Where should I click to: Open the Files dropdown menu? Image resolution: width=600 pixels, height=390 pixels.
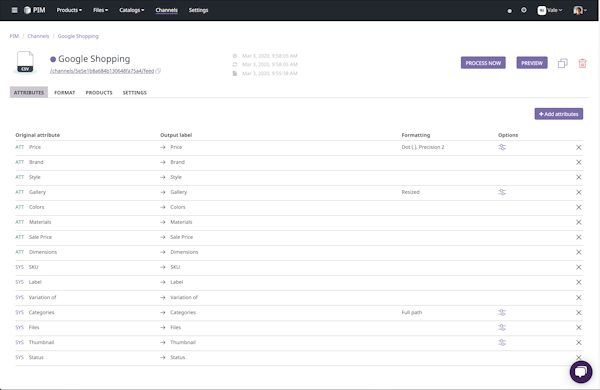[x=101, y=10]
